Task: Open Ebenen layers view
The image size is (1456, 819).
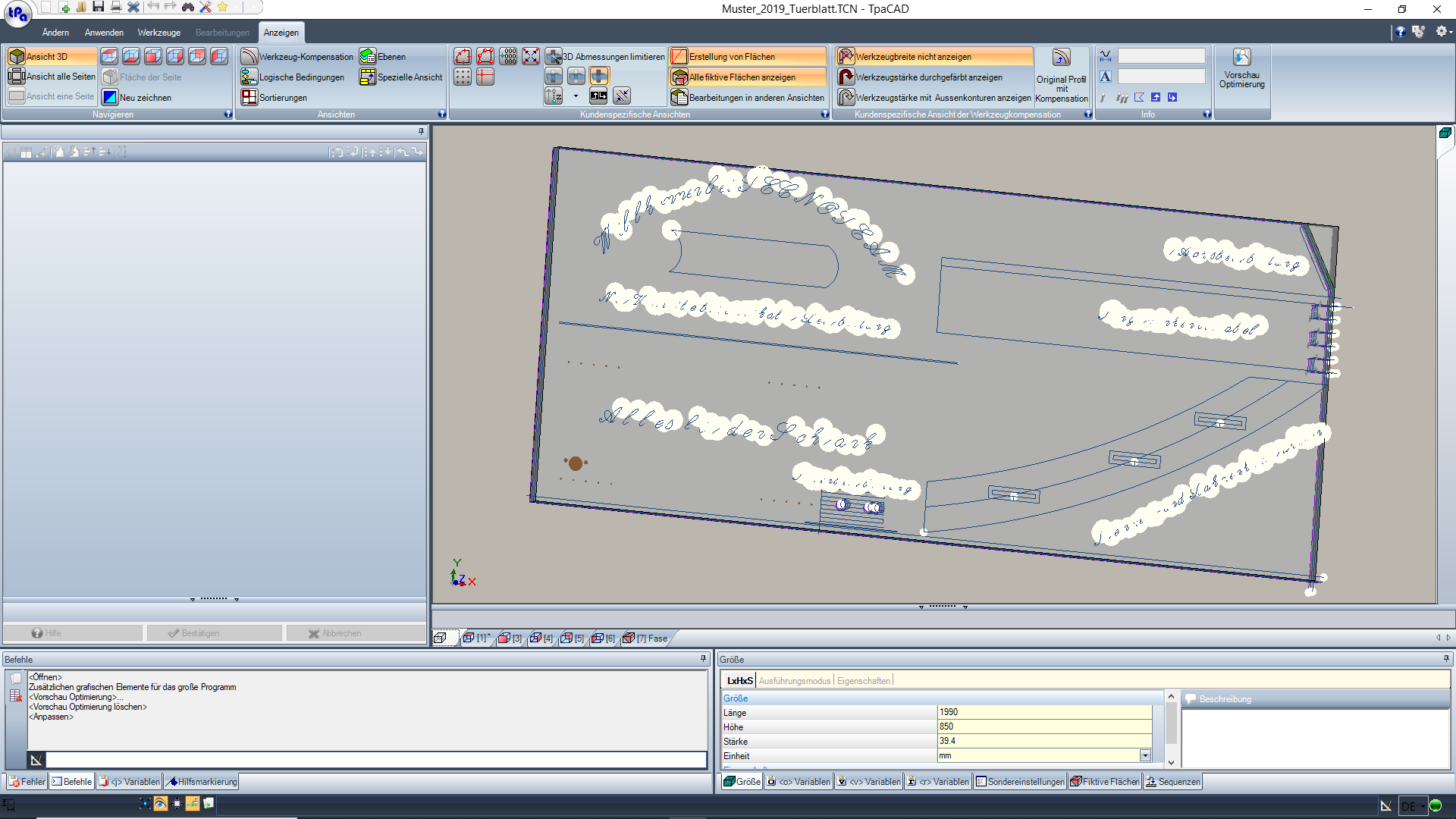Action: 383,56
